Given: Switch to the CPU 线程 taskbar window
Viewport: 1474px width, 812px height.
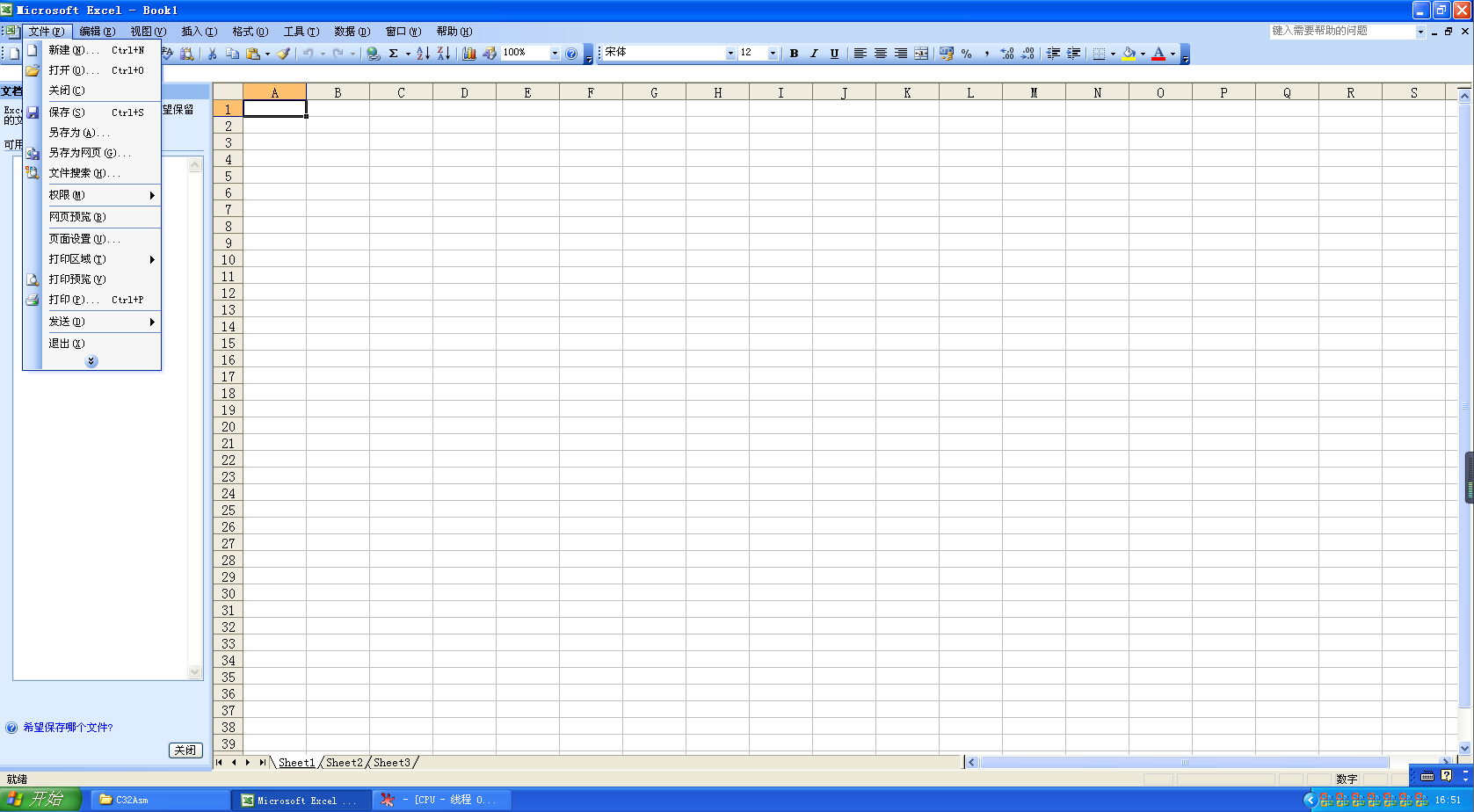Looking at the screenshot, I should point(442,800).
